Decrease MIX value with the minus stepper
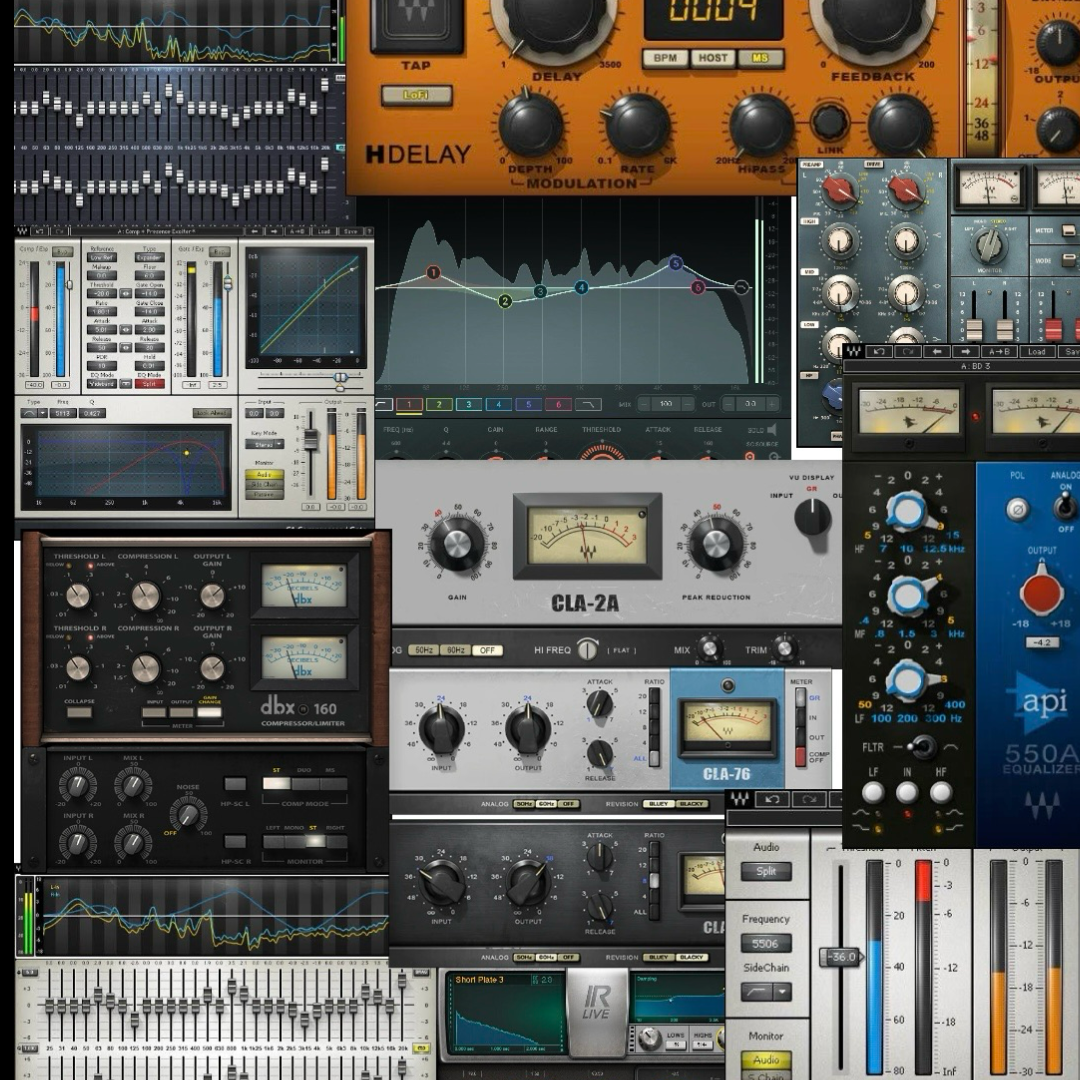This screenshot has width=1080, height=1080. coord(644,404)
